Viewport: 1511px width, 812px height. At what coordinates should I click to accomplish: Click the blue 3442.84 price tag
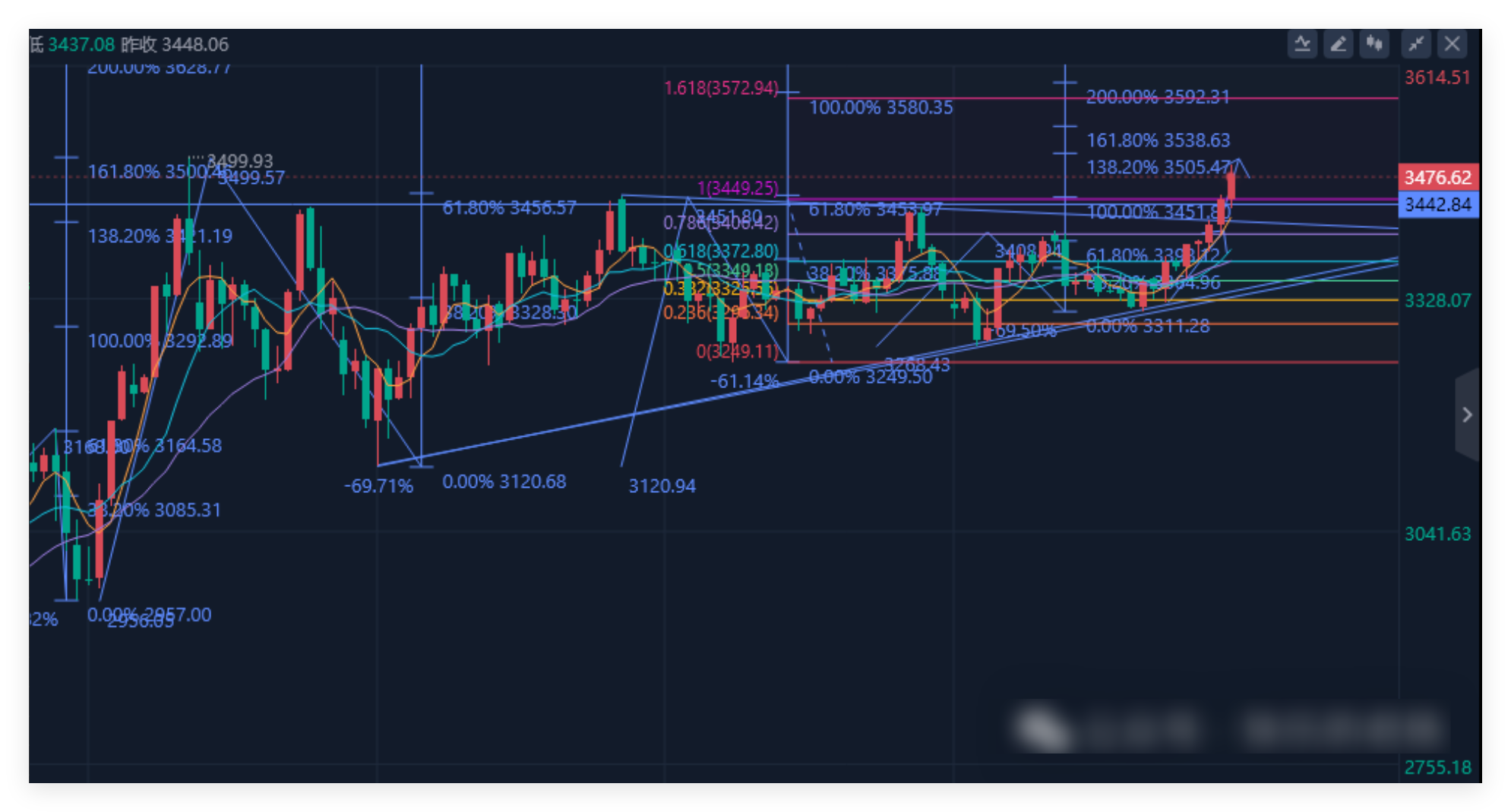click(1437, 205)
